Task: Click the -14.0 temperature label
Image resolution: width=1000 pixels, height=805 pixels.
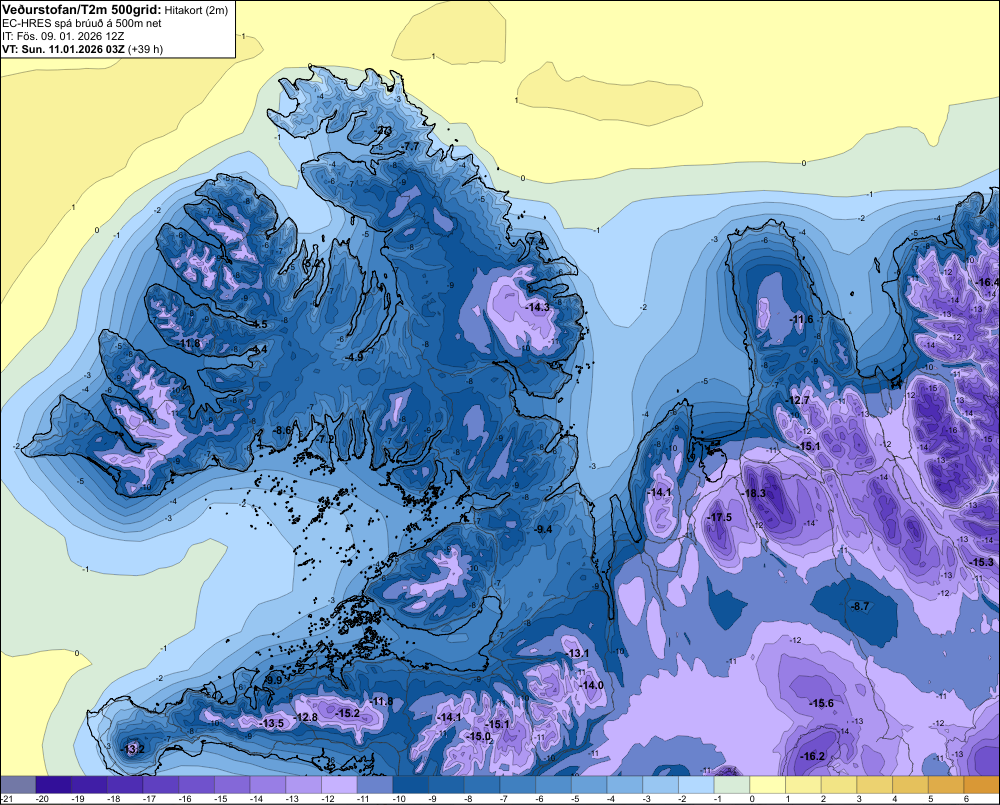Action: tap(591, 685)
